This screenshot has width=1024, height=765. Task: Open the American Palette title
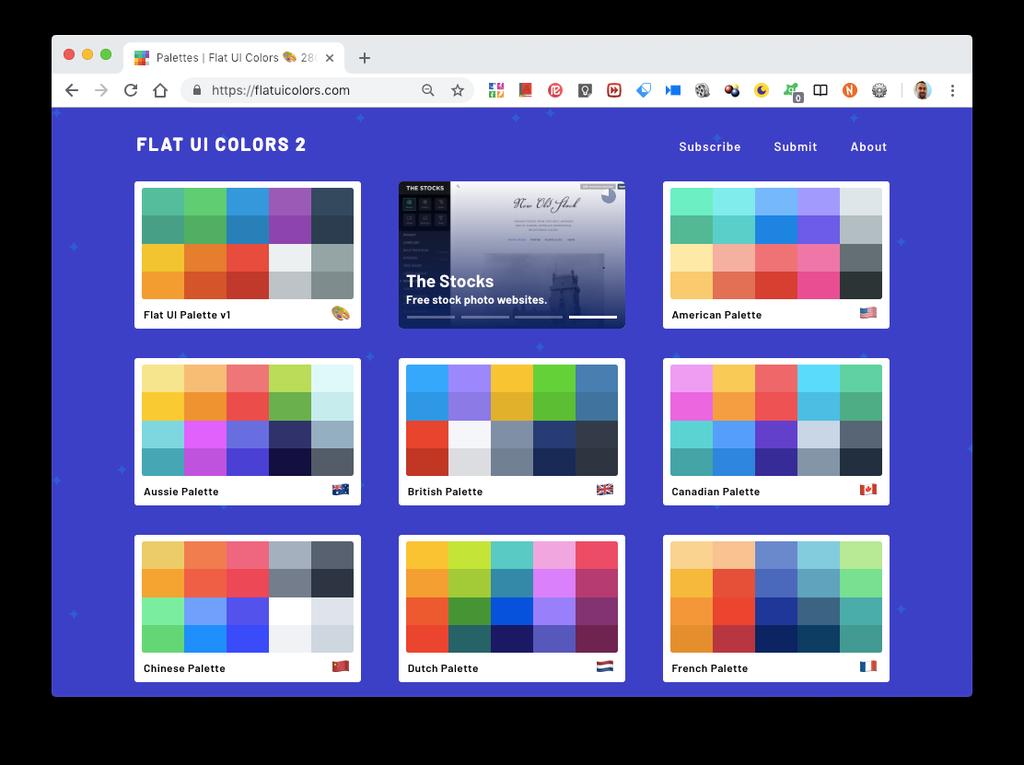tap(716, 315)
